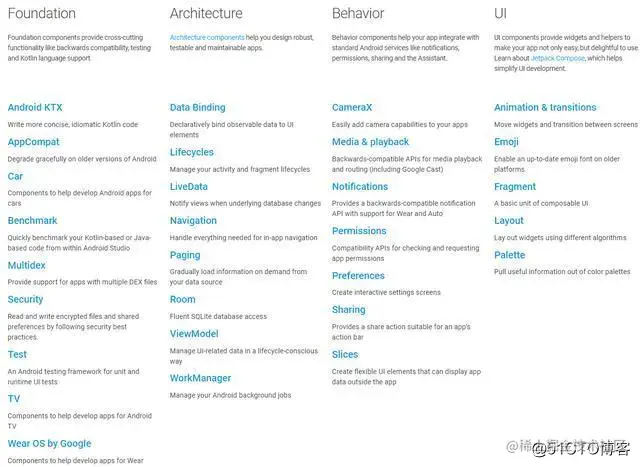Open the Data Binding link
This screenshot has width=640, height=467.
coord(197,107)
